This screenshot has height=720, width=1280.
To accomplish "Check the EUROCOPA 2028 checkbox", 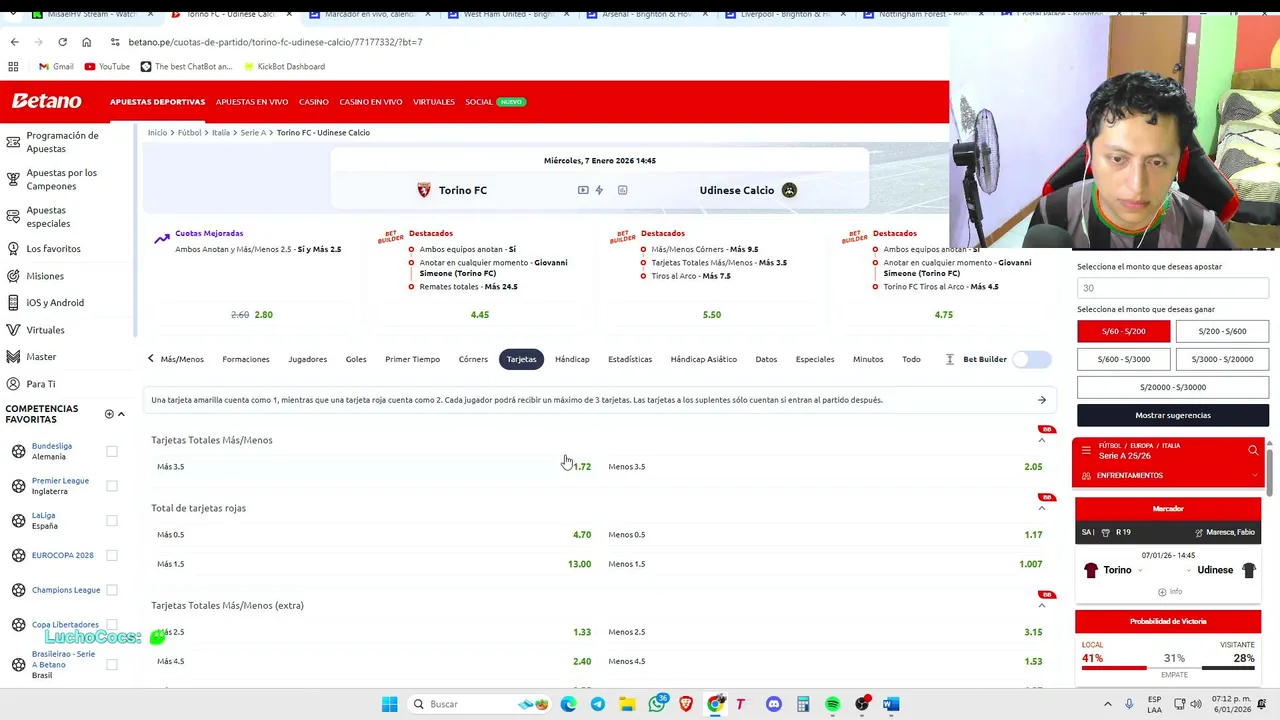I will (x=112, y=555).
